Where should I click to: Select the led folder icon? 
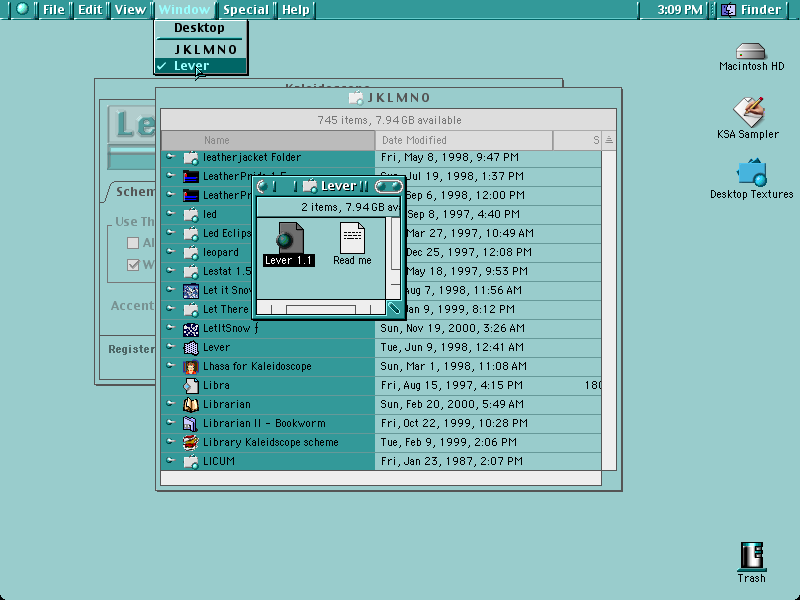(x=191, y=214)
